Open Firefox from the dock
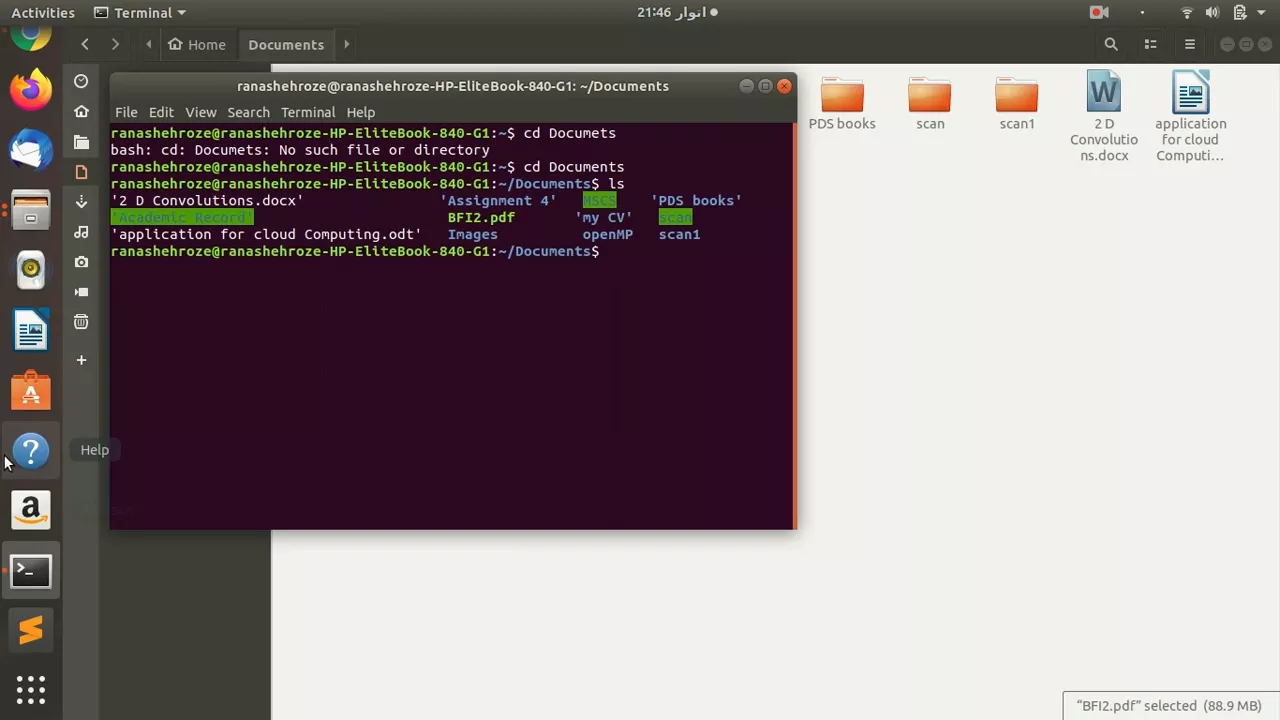Viewport: 1280px width, 720px height. 30,90
